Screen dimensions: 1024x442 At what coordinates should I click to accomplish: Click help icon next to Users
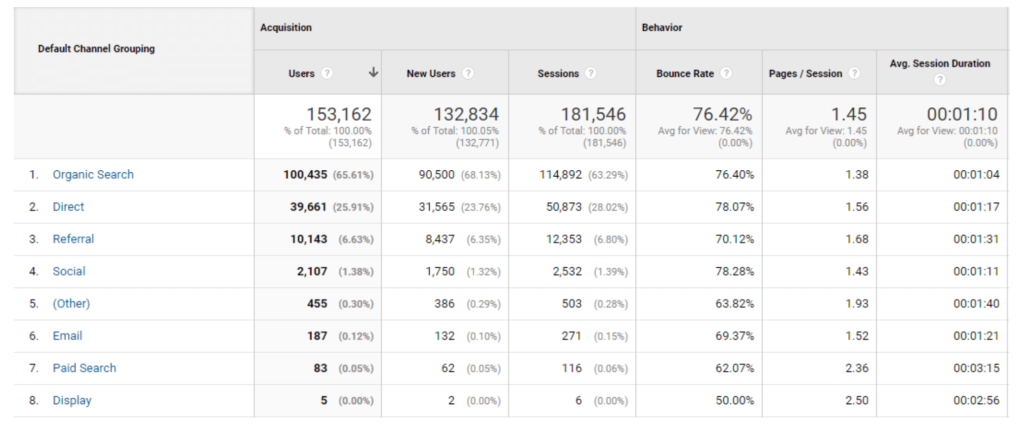(327, 74)
